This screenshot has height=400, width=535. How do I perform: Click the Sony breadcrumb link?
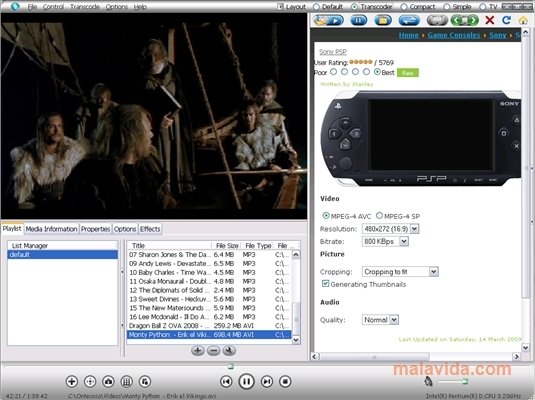(x=498, y=35)
